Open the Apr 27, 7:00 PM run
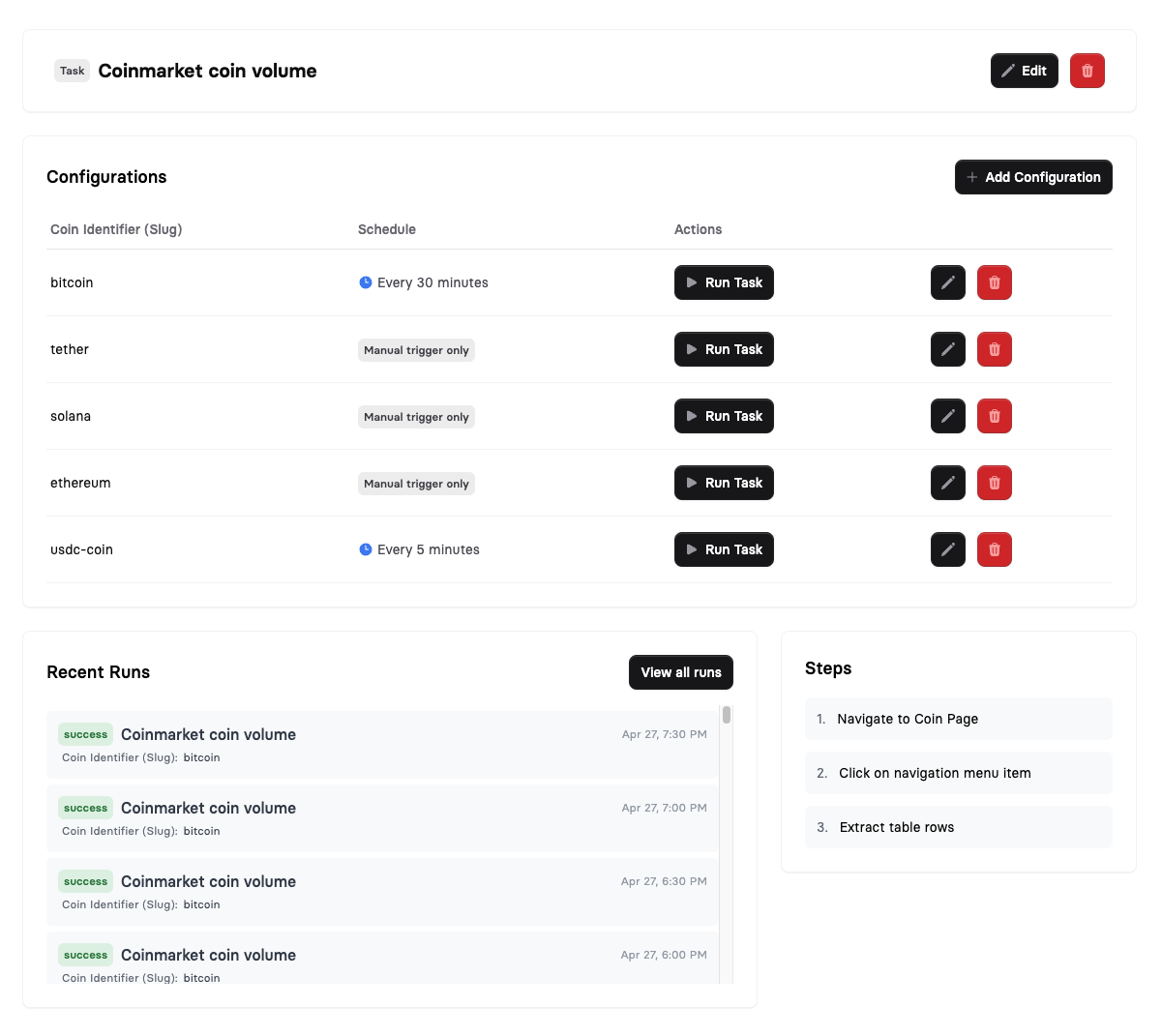 [382, 818]
